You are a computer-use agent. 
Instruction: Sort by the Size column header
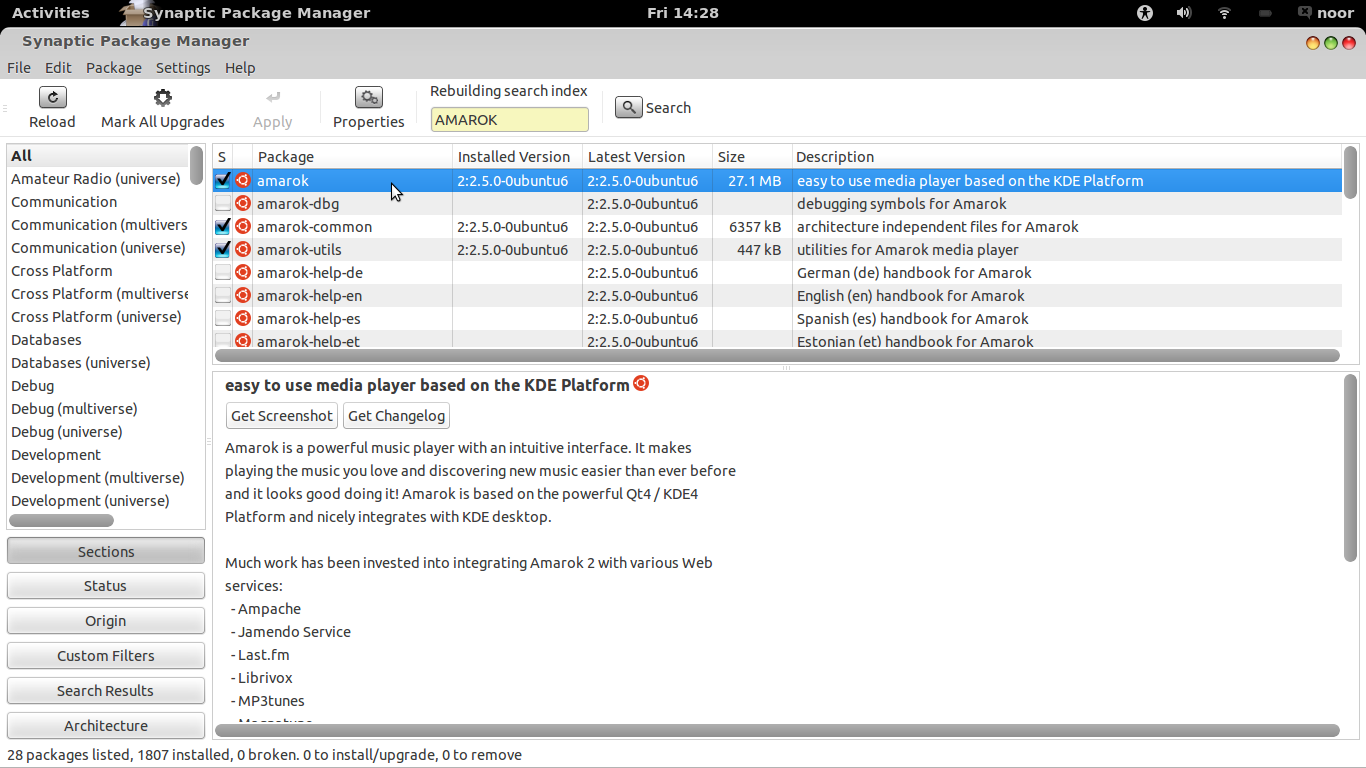point(752,157)
